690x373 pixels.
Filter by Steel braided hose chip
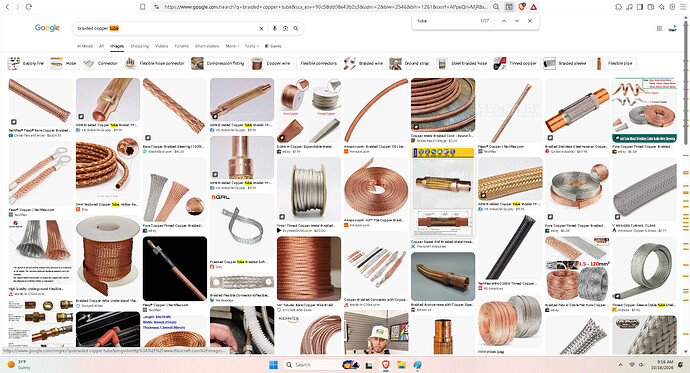coord(463,63)
